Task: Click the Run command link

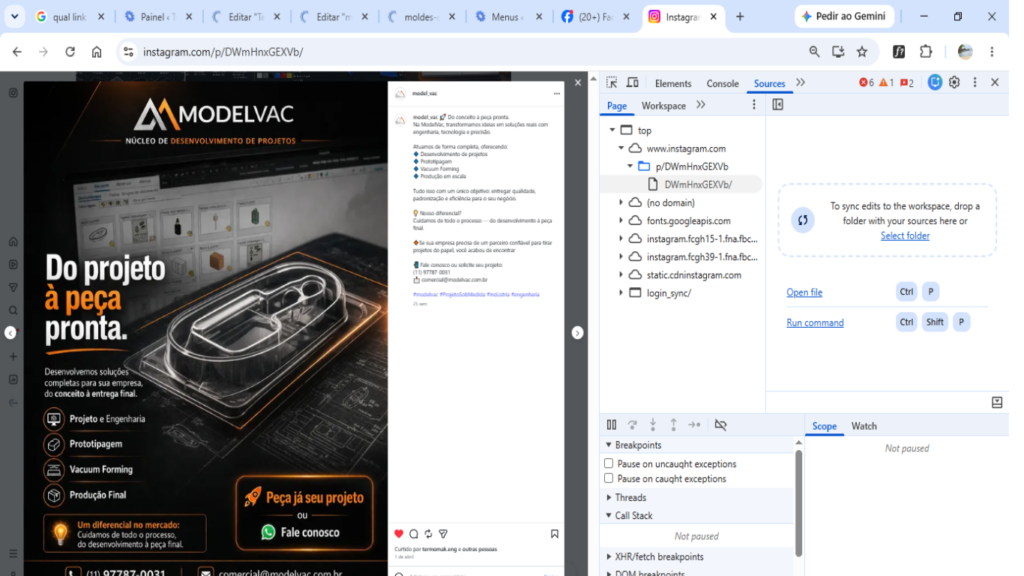Action: coord(814,323)
